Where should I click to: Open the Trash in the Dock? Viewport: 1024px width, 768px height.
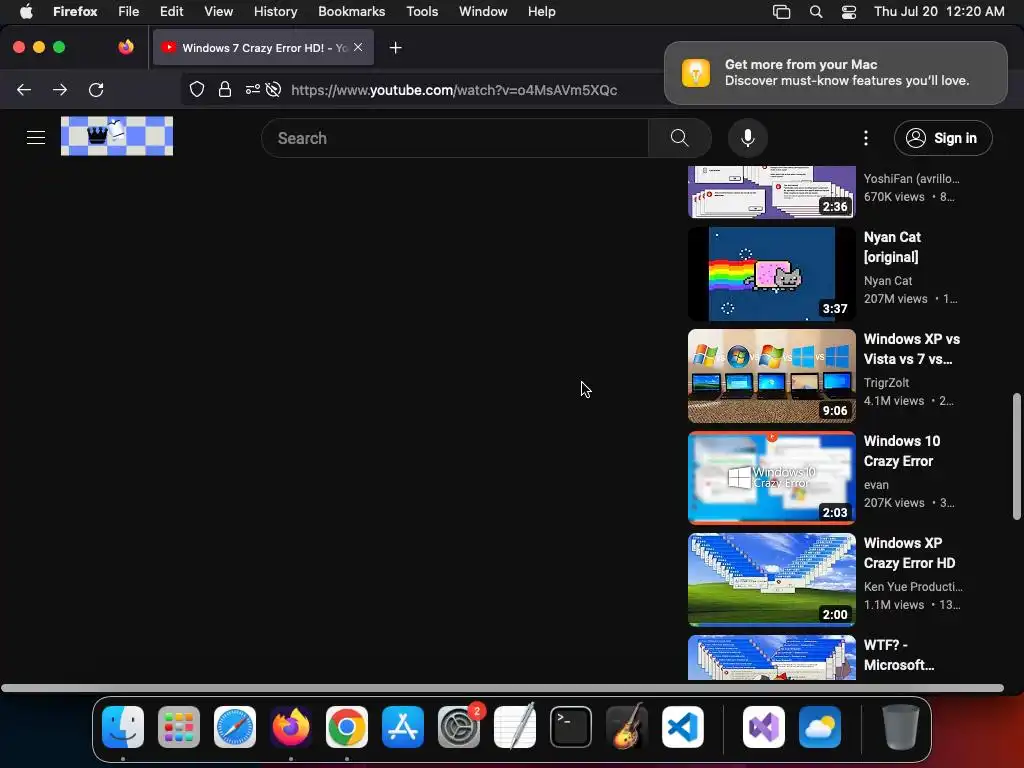(x=901, y=727)
